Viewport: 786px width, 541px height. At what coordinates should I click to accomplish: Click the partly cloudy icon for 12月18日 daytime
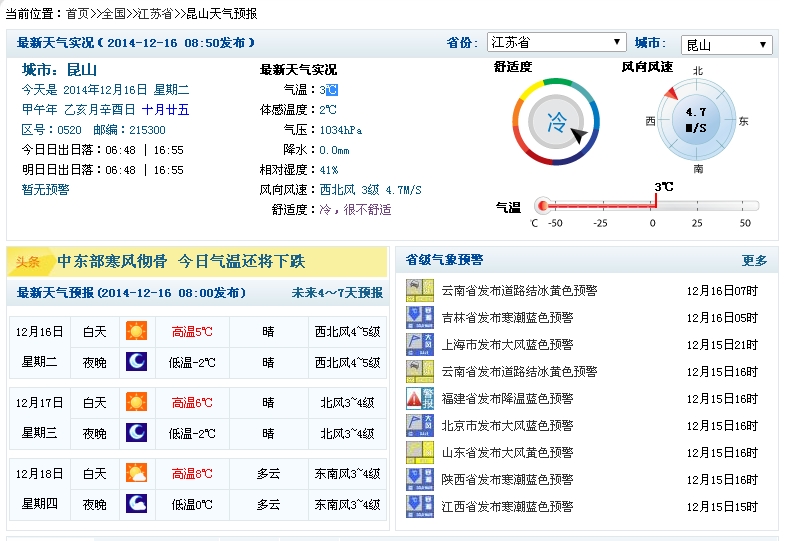point(136,473)
